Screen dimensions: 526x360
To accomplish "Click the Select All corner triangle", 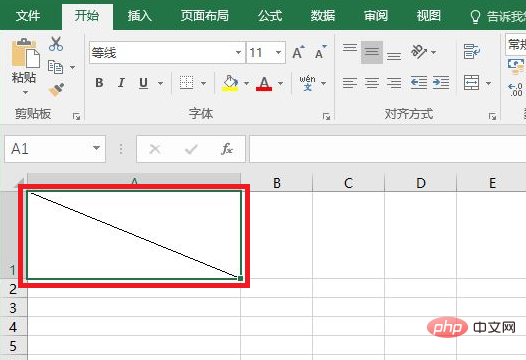I will click(19, 183).
